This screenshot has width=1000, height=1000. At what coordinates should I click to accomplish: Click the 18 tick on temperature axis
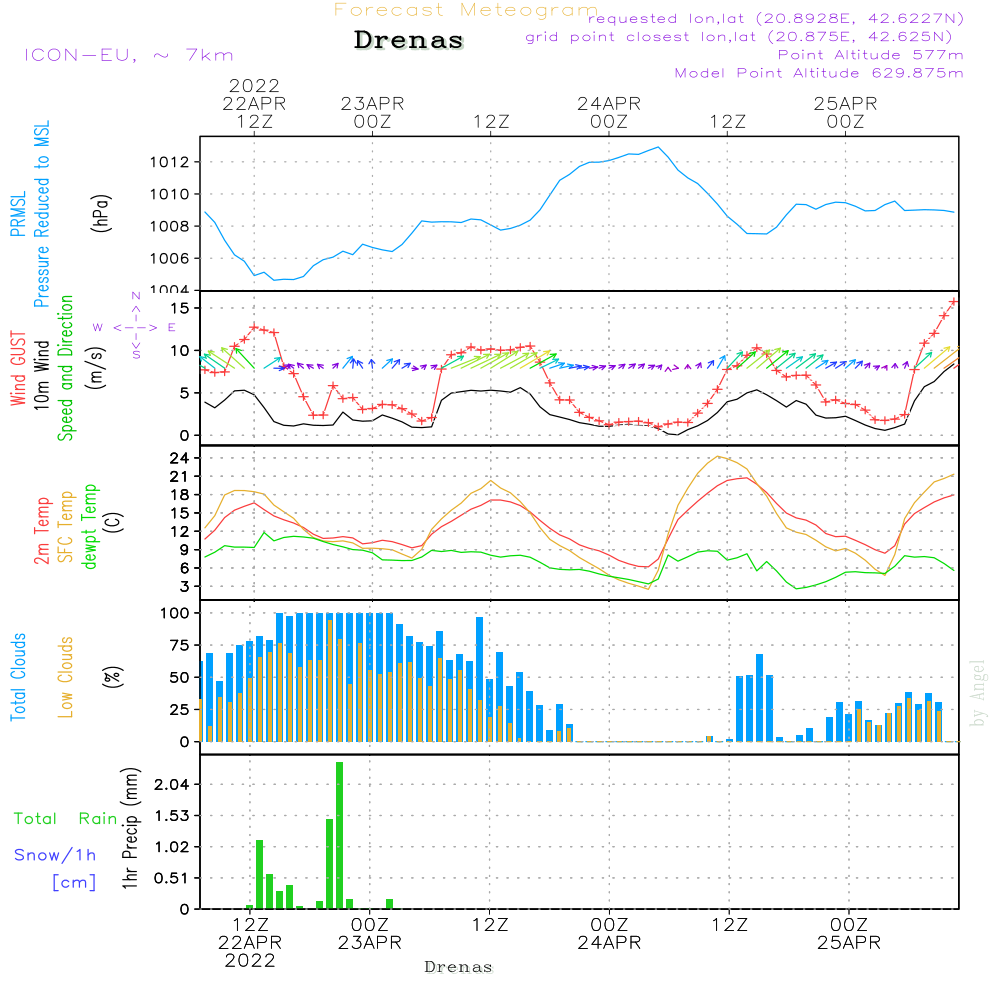tap(180, 495)
